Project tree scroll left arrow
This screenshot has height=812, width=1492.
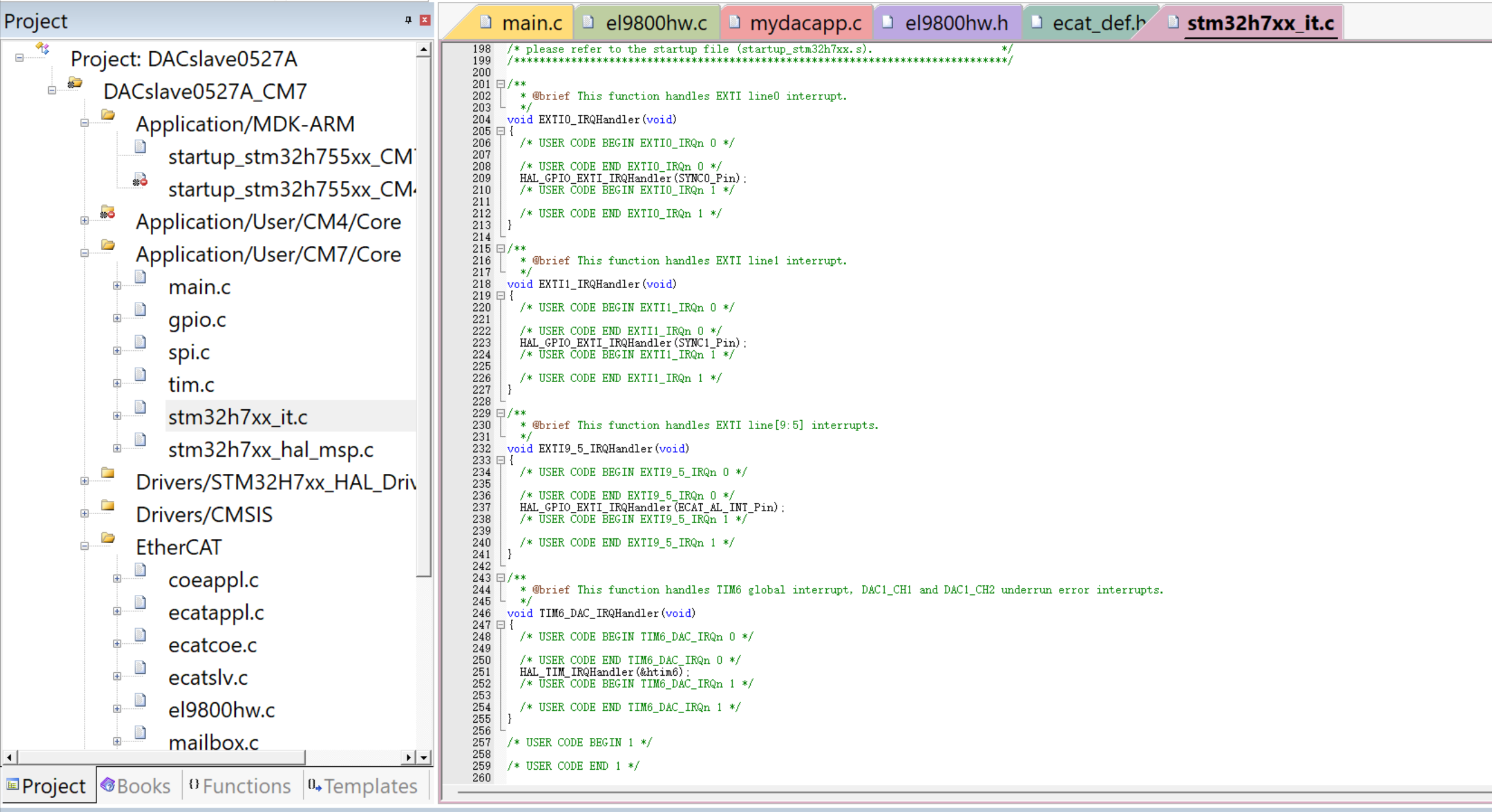point(9,757)
